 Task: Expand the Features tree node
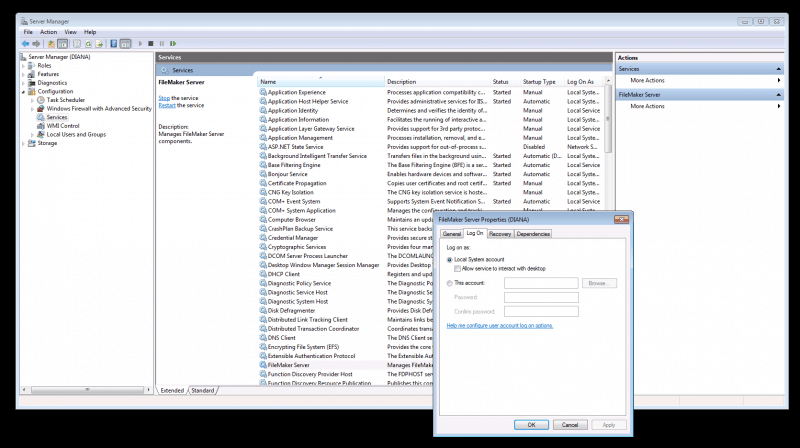23,74
